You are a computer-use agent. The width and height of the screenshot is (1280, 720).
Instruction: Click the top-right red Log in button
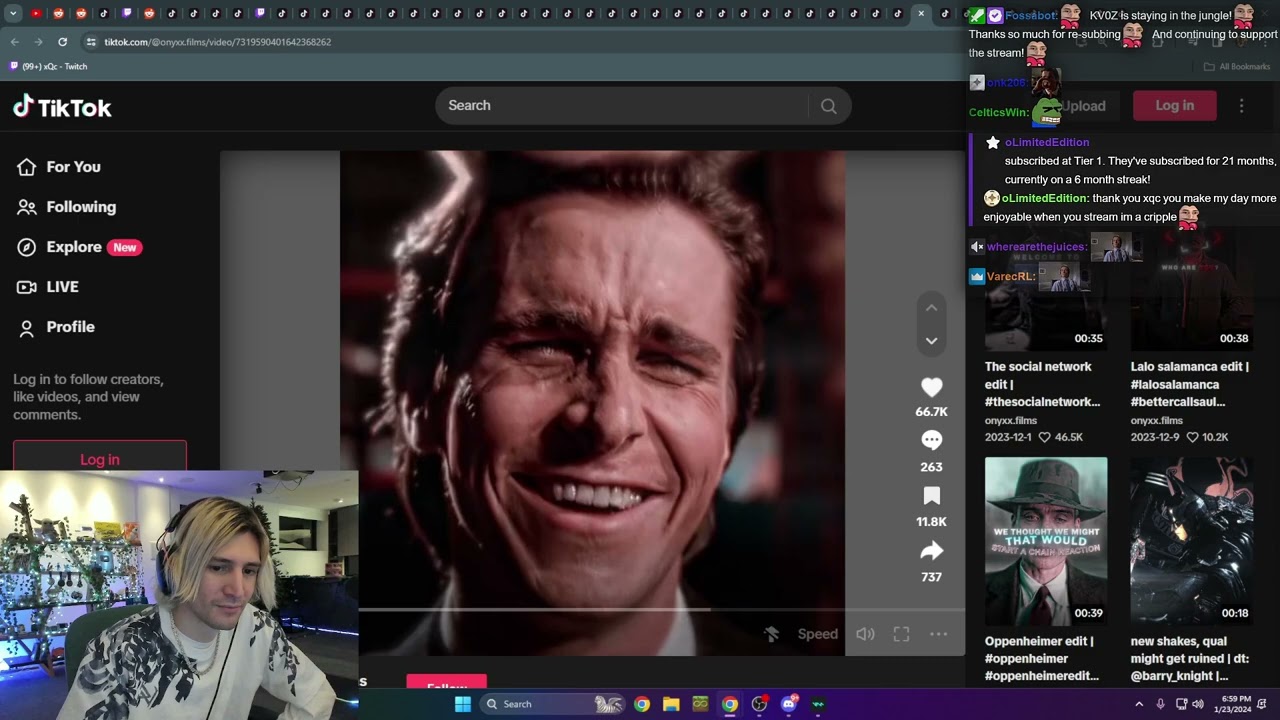click(1174, 106)
